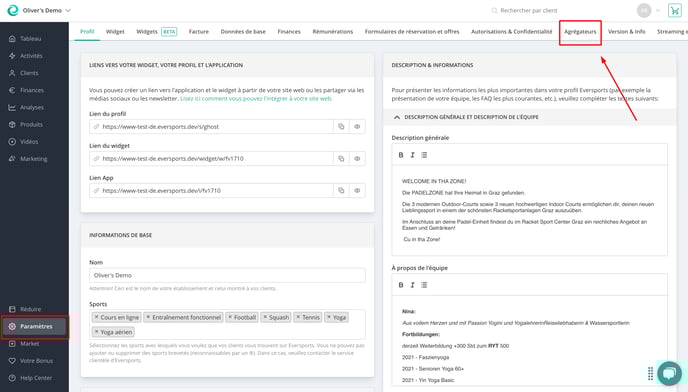Viewport: 688px width, 392px height.
Task: Copy the Lien du widget URL
Action: [x=341, y=158]
